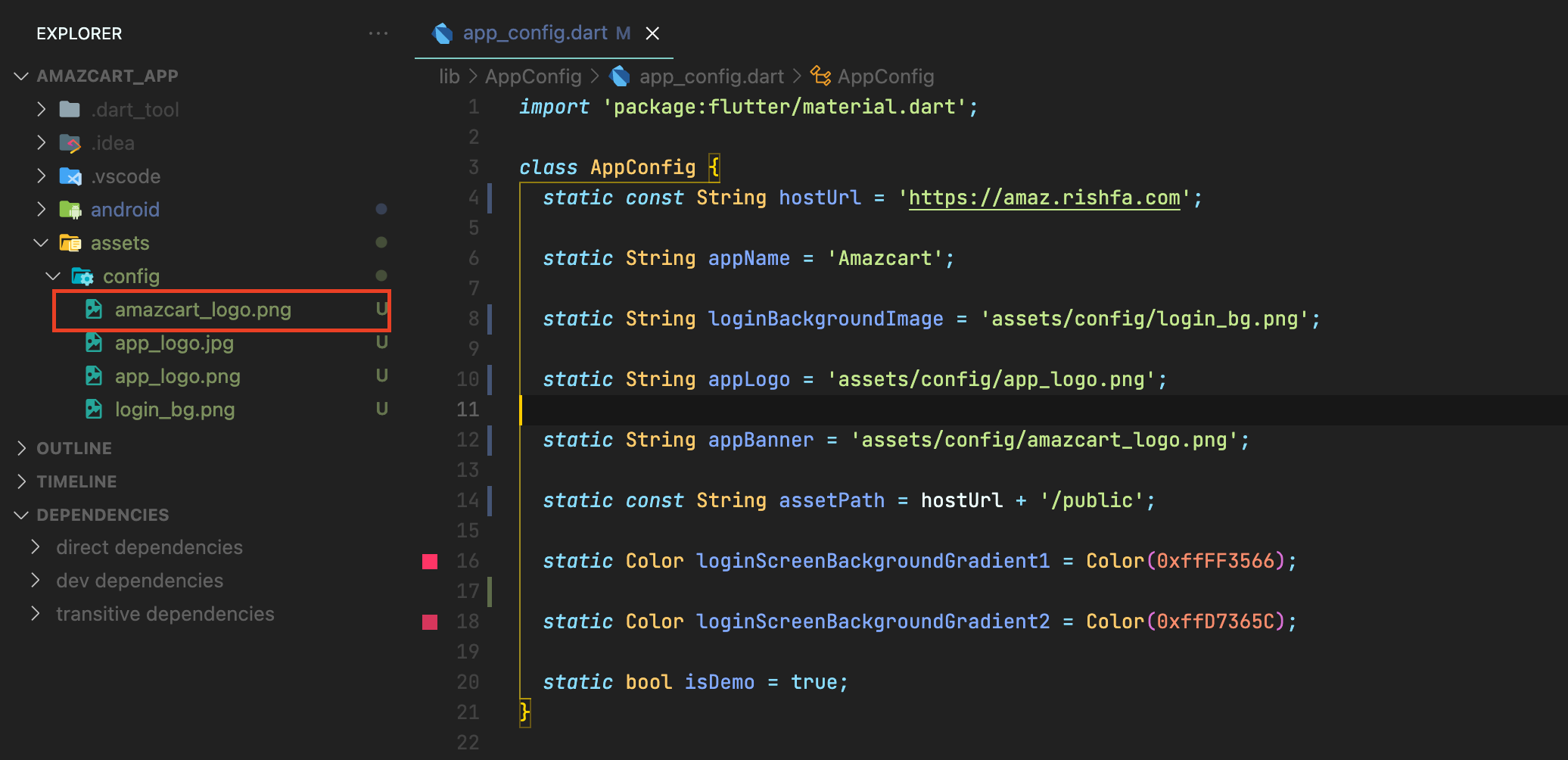Click the Color(0xffD7365C) value
The height and width of the screenshot is (760, 1568).
pos(1186,621)
